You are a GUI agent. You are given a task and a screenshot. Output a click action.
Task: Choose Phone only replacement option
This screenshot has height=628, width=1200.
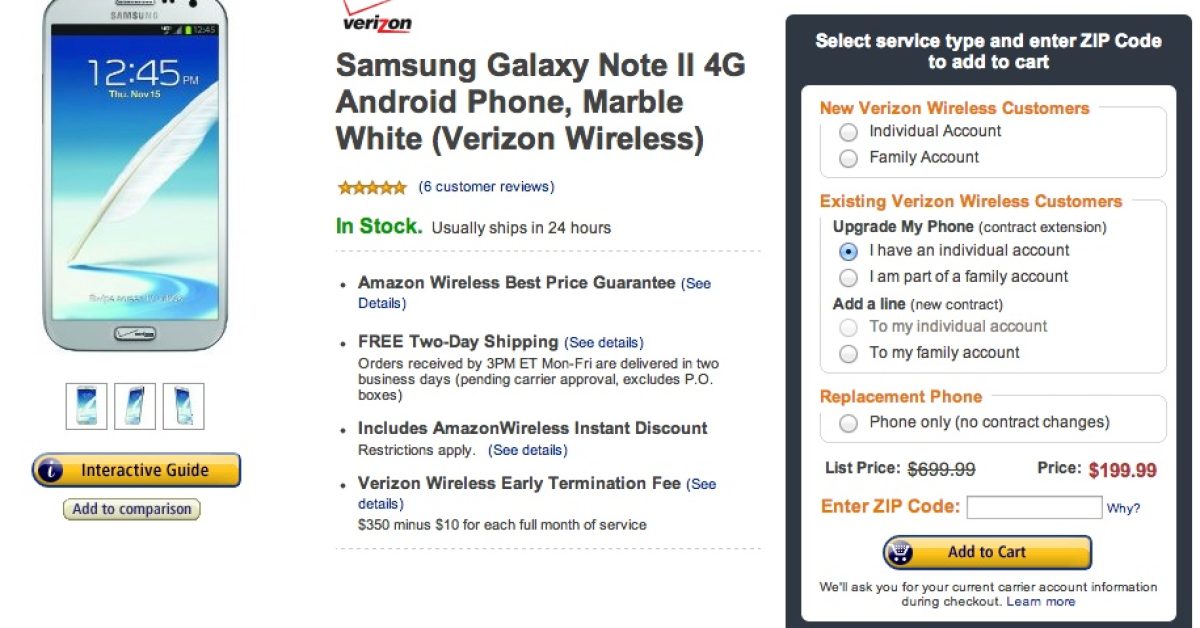coord(849,423)
